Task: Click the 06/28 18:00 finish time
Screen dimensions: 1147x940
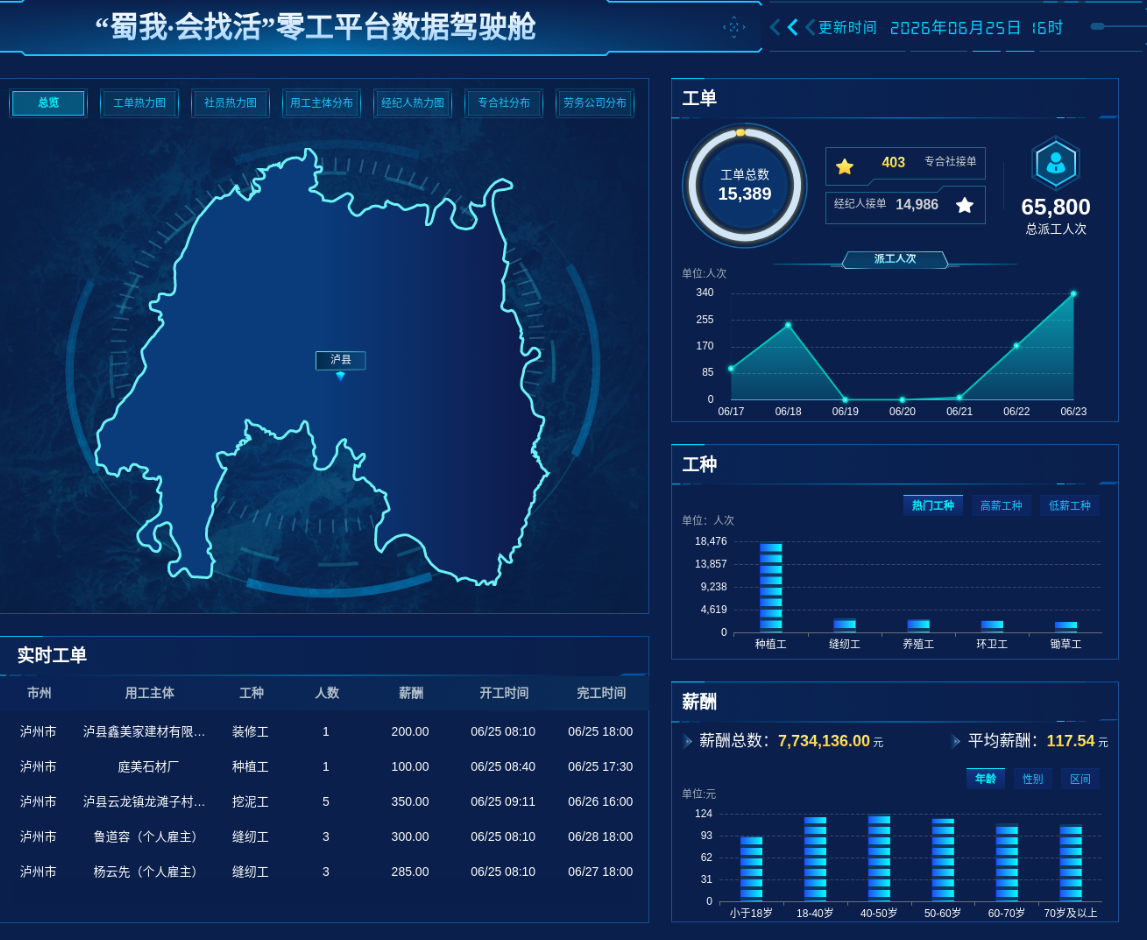Action: 601,837
